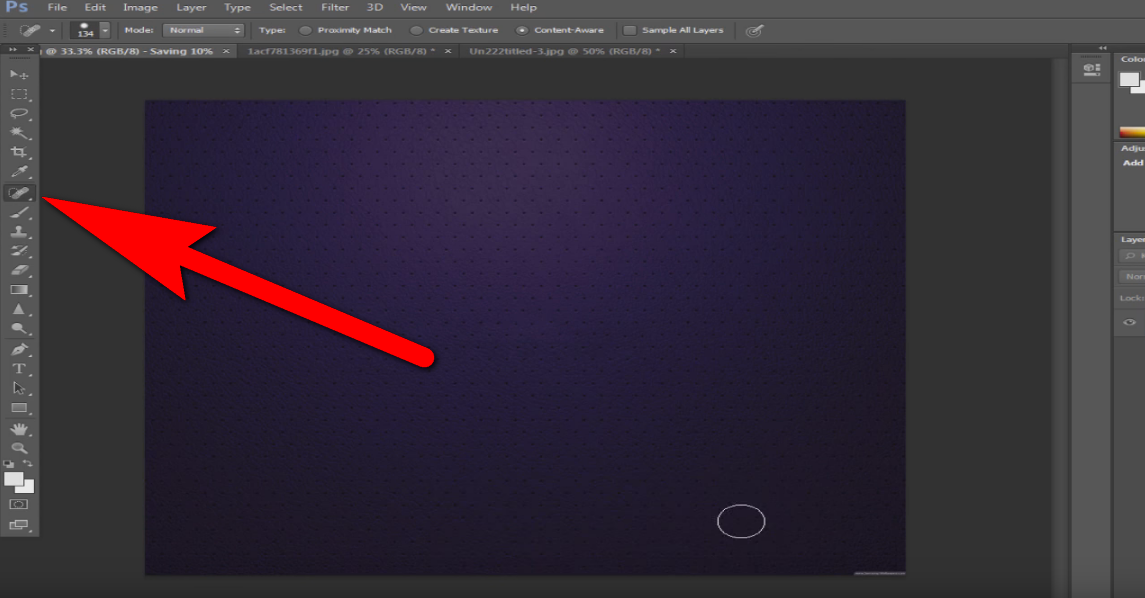
Task: Switch to the Un222titled-3.jpg tab
Action: (563, 50)
